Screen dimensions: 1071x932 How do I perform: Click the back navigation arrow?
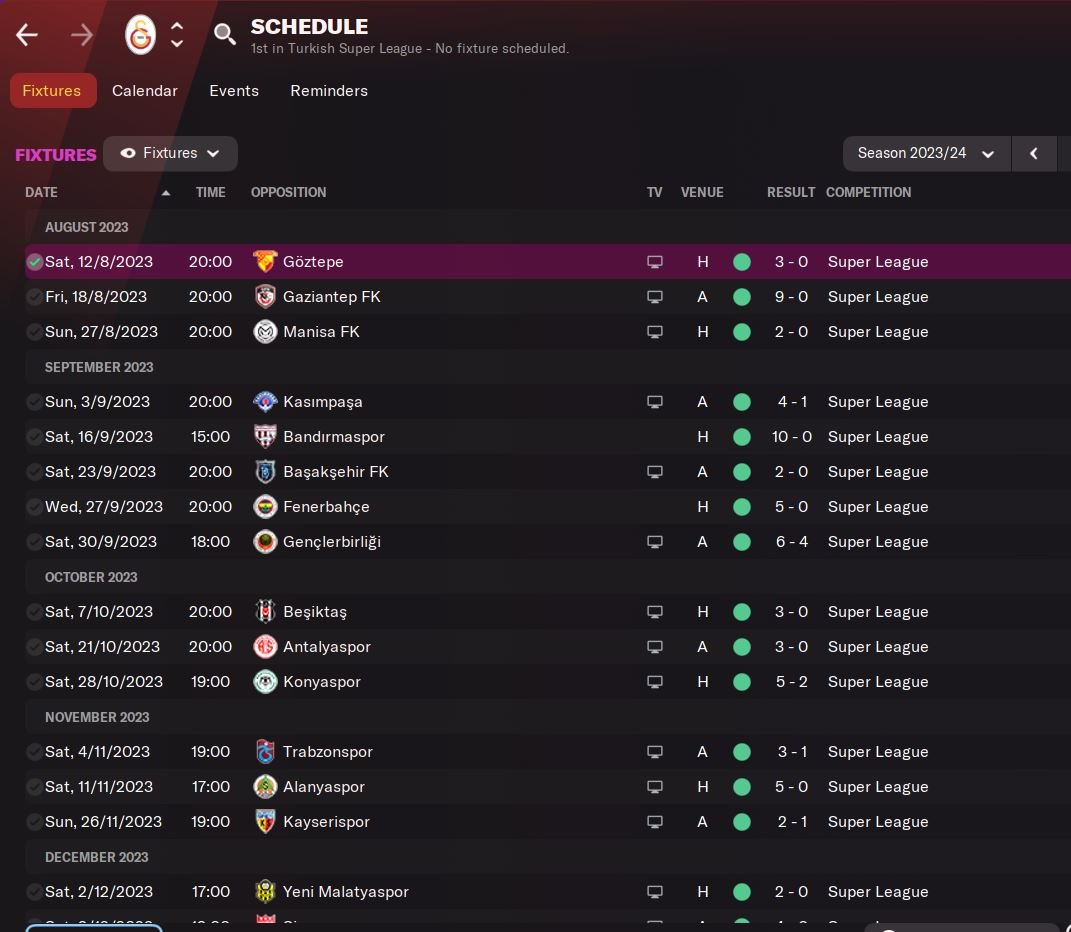coord(27,36)
